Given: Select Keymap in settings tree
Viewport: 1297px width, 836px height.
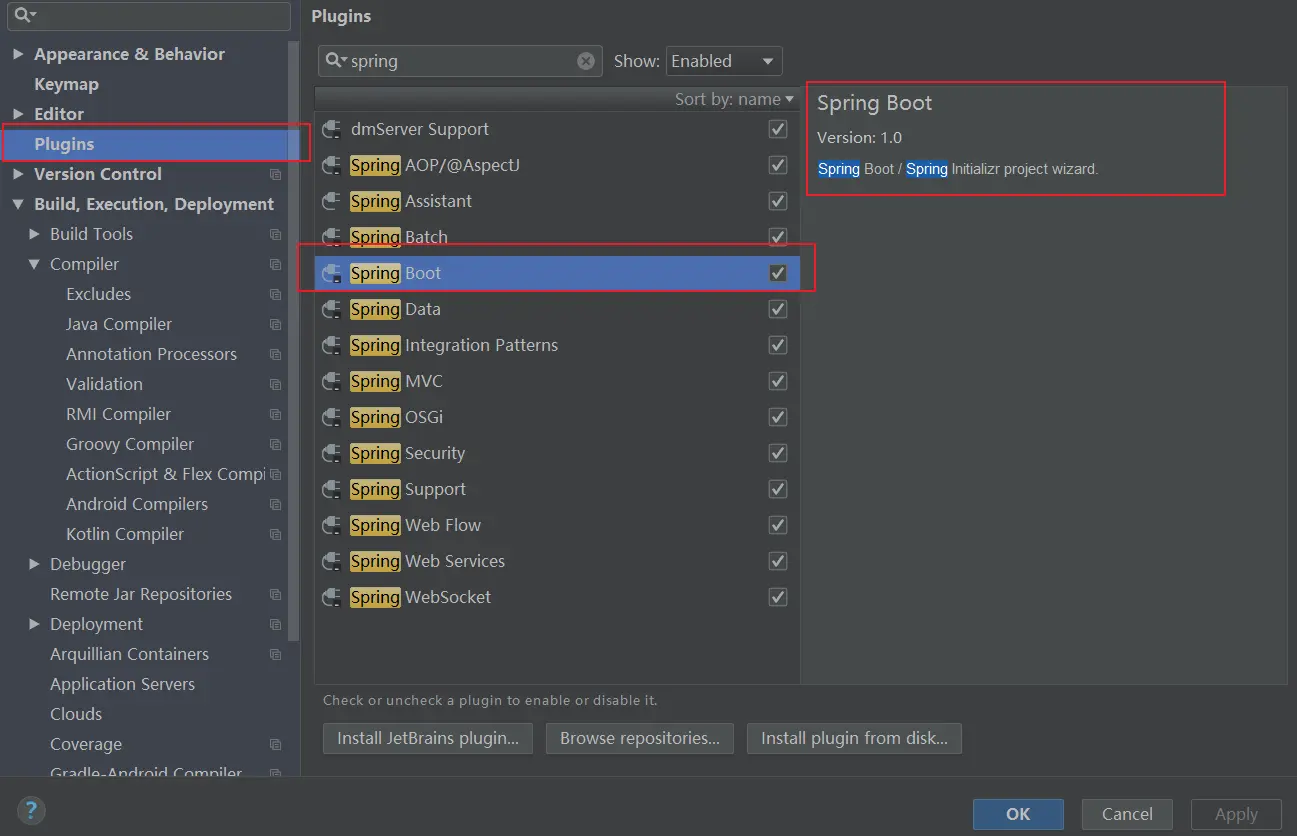Looking at the screenshot, I should pos(66,84).
